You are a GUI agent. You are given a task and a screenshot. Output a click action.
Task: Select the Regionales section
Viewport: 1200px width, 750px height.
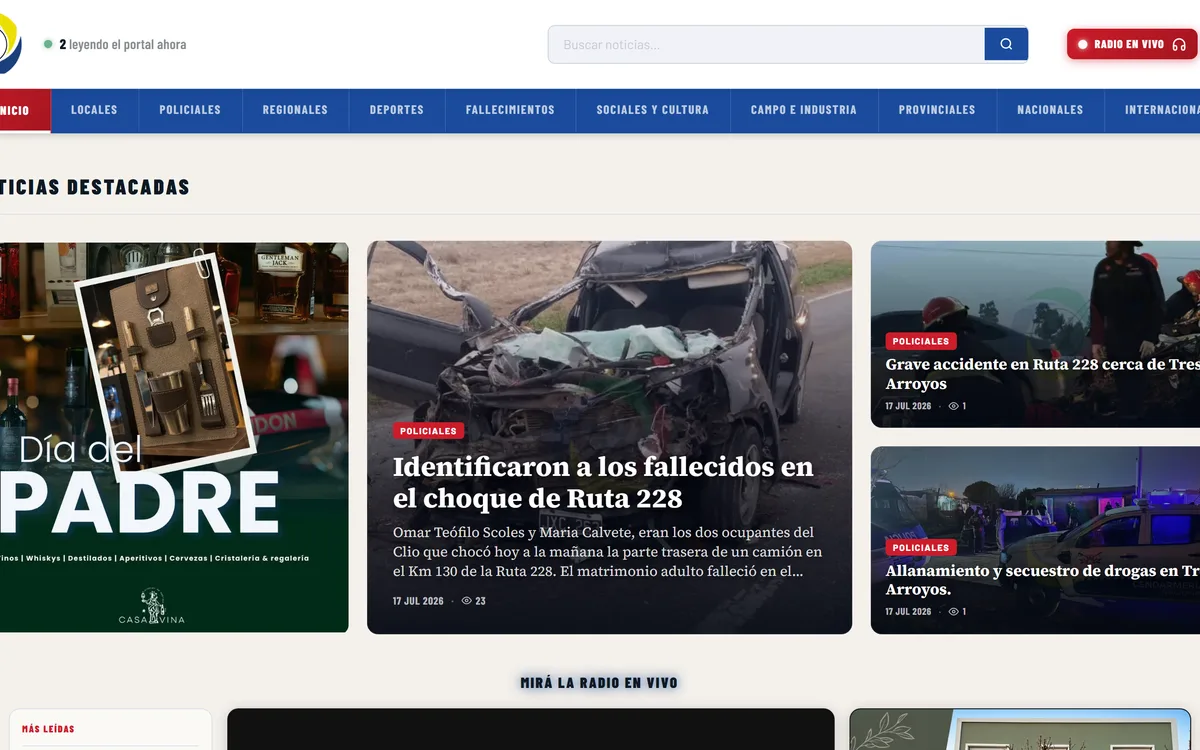(x=295, y=110)
